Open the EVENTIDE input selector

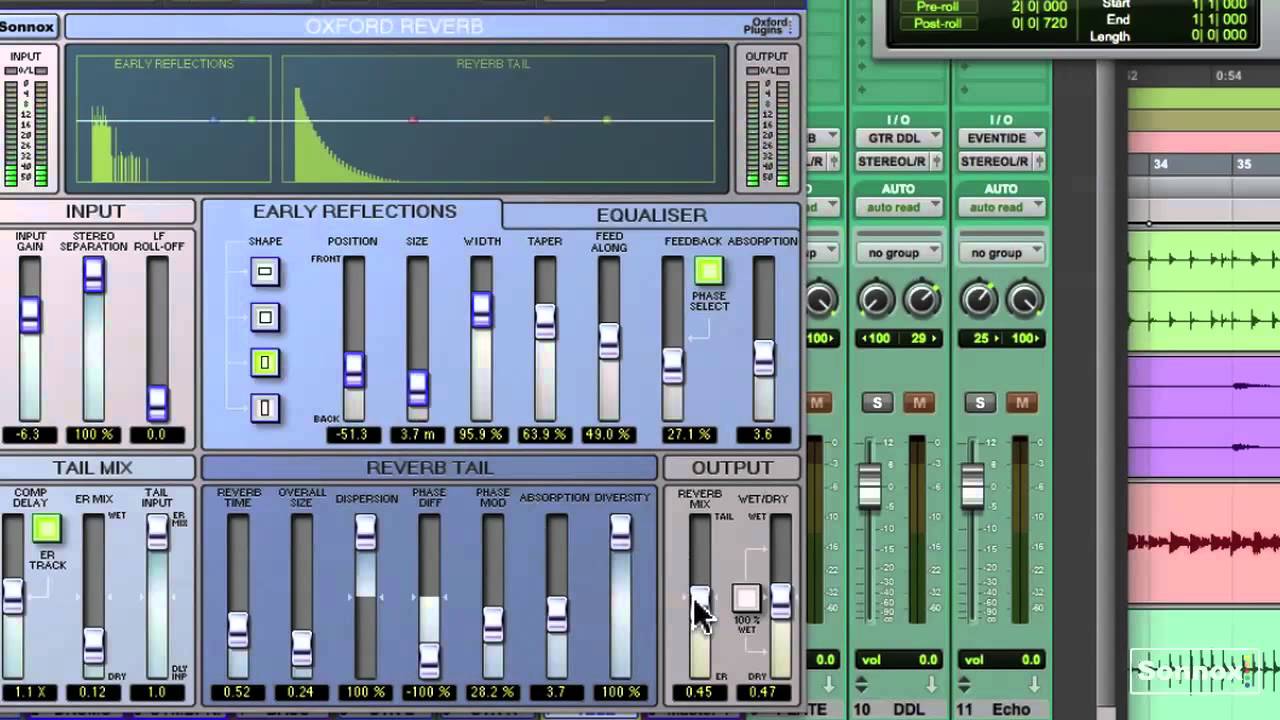pos(1001,137)
